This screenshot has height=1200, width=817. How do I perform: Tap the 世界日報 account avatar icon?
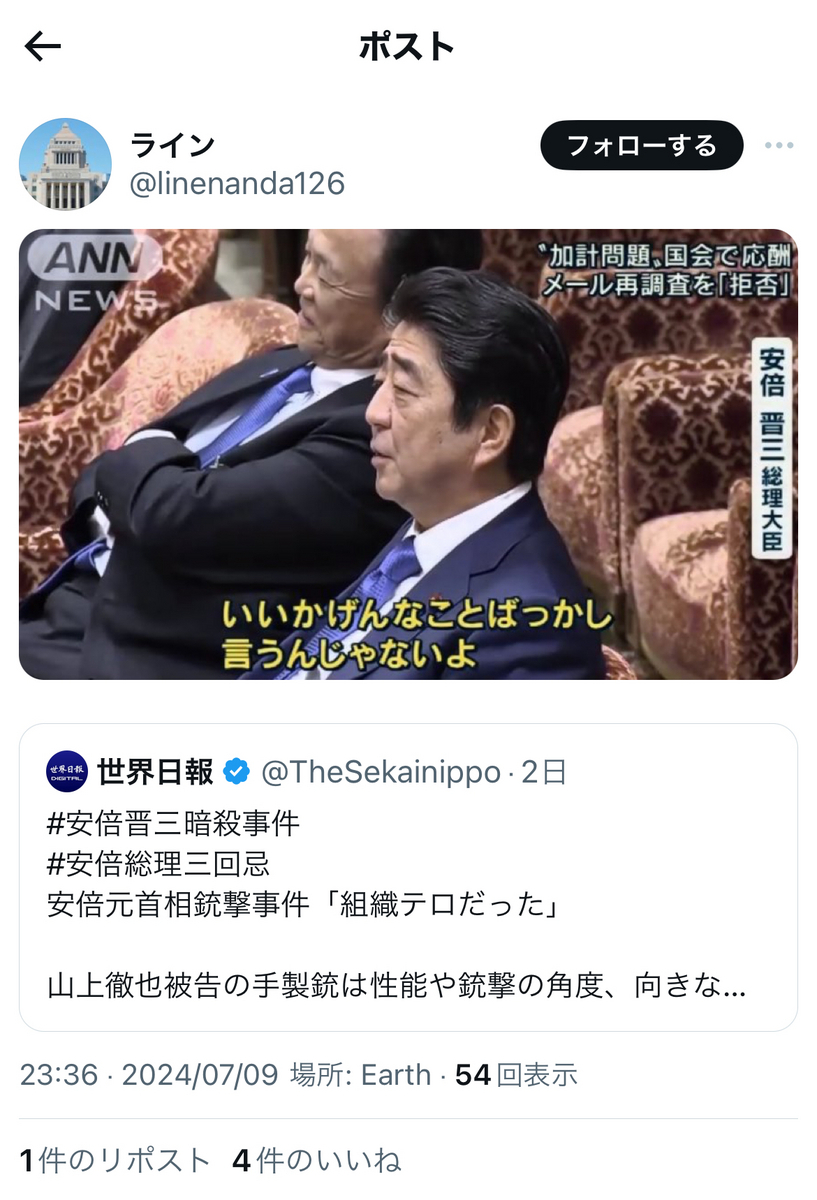coord(67,771)
